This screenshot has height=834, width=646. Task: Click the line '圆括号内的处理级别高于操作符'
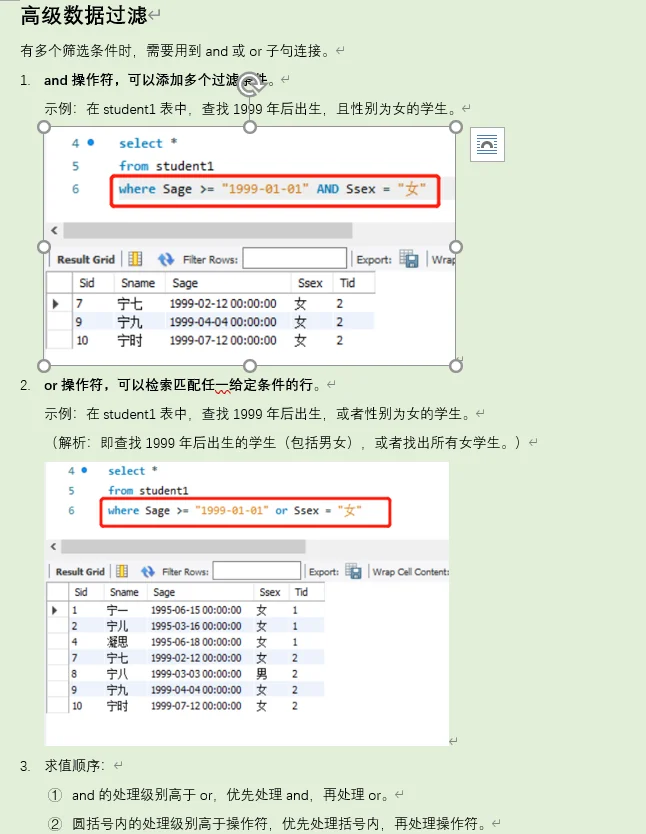click(x=279, y=824)
